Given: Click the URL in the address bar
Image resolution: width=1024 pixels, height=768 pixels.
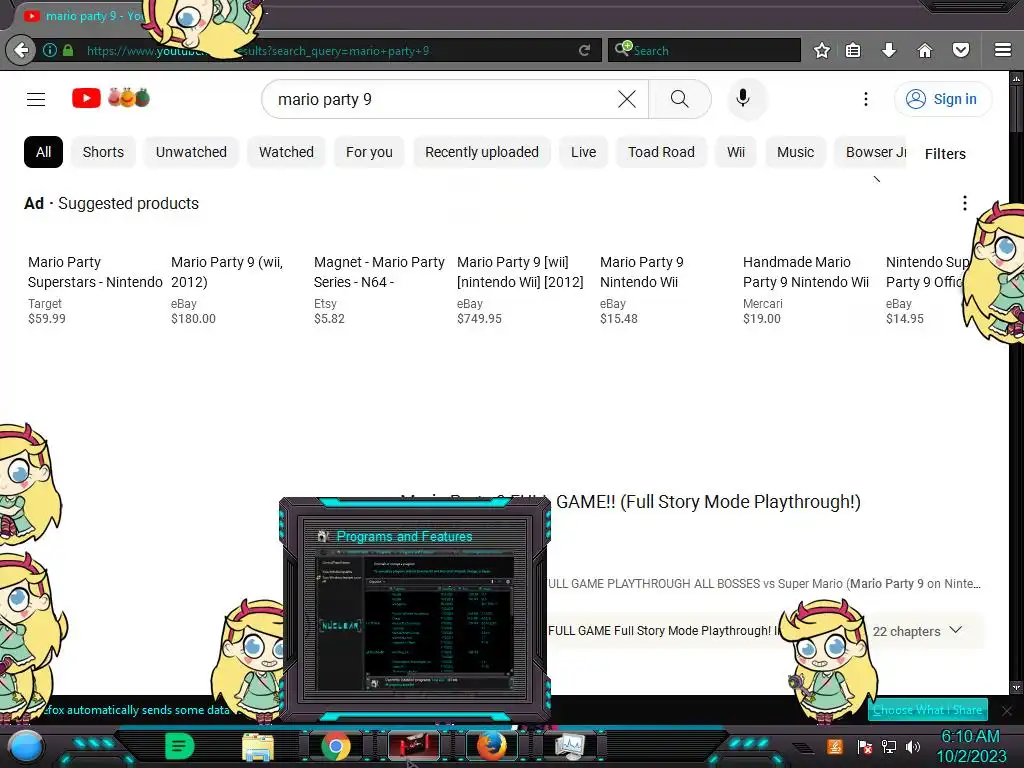Looking at the screenshot, I should (258, 50).
